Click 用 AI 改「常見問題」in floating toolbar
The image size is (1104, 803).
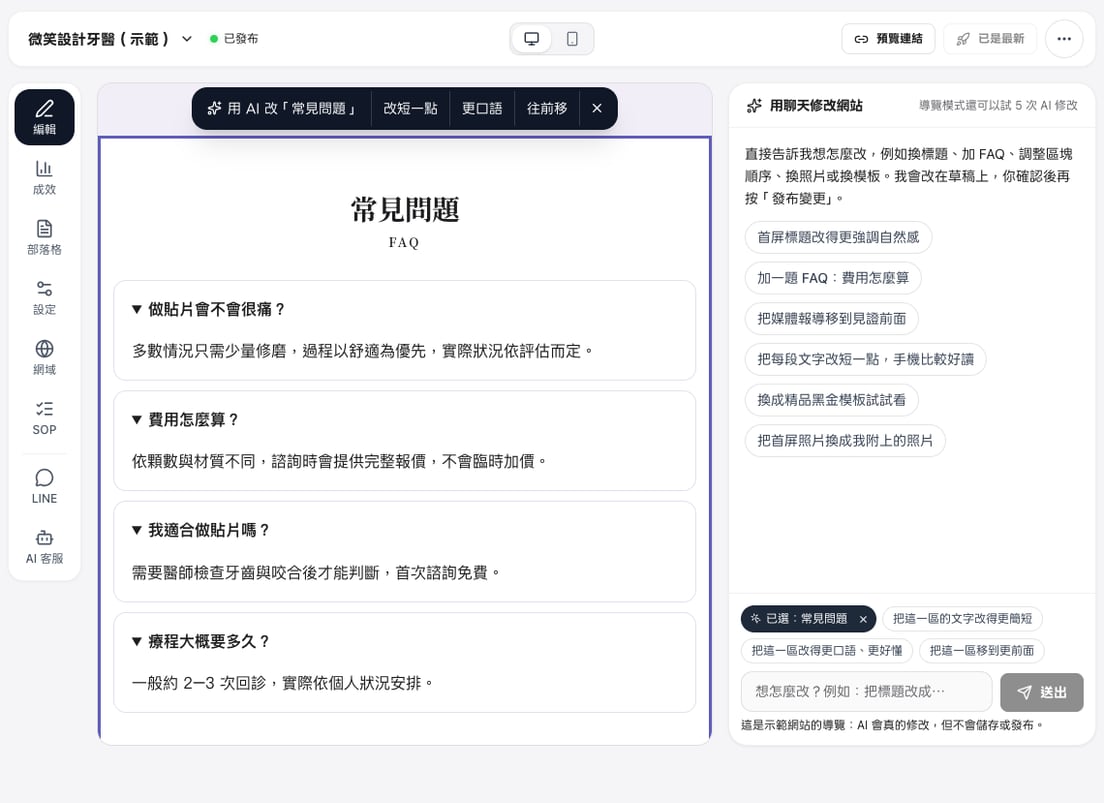[x=282, y=108]
